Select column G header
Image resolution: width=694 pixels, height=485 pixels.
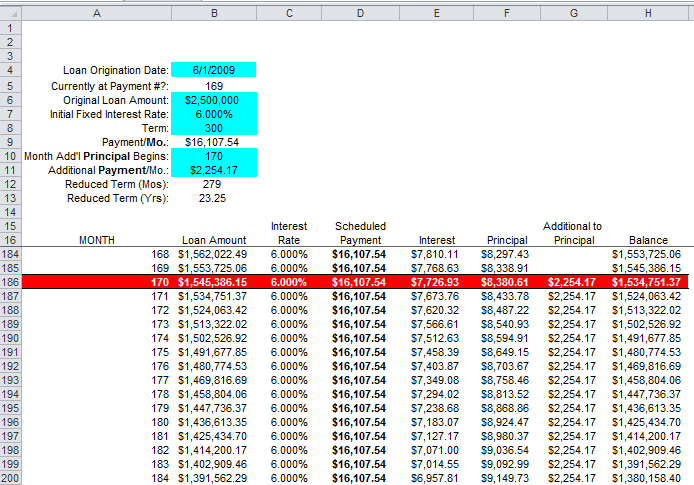[x=574, y=13]
